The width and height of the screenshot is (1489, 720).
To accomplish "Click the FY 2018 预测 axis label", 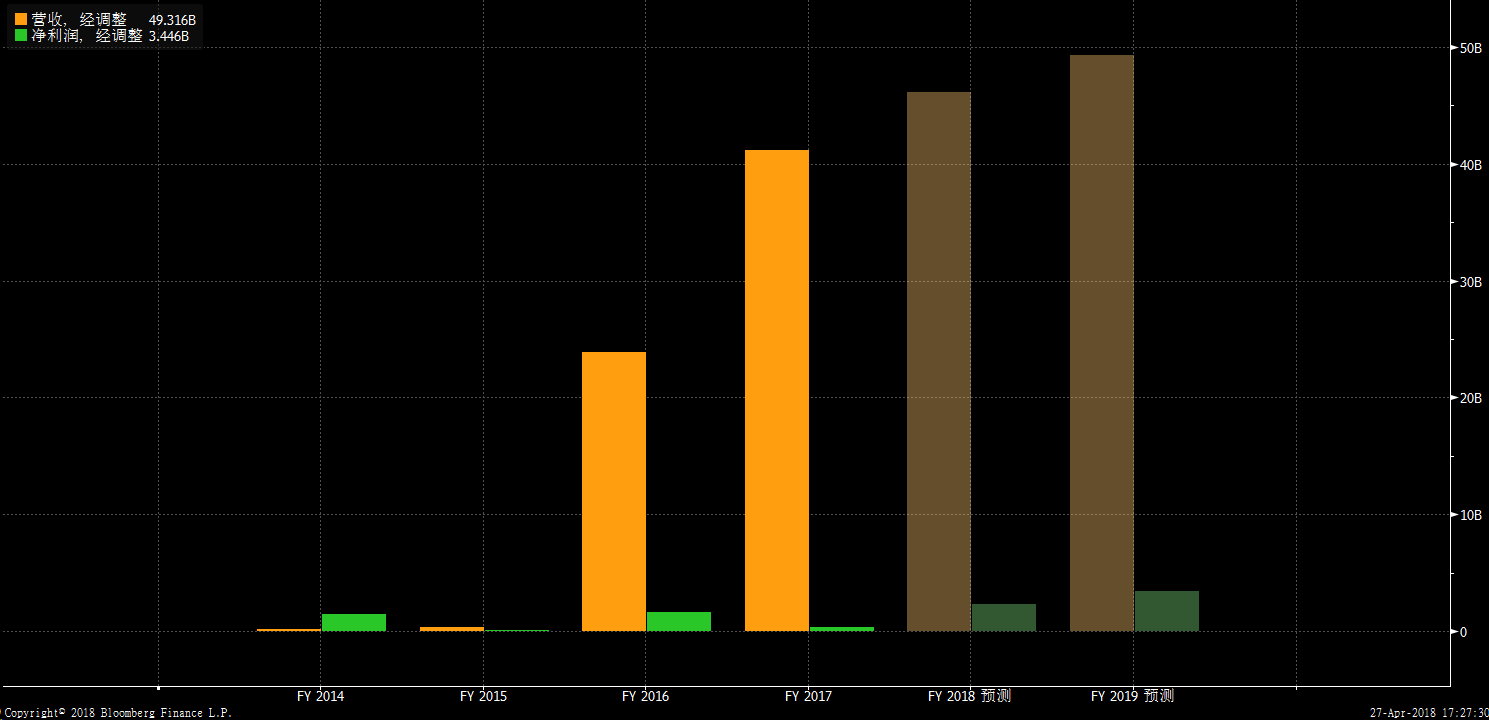I will click(969, 696).
